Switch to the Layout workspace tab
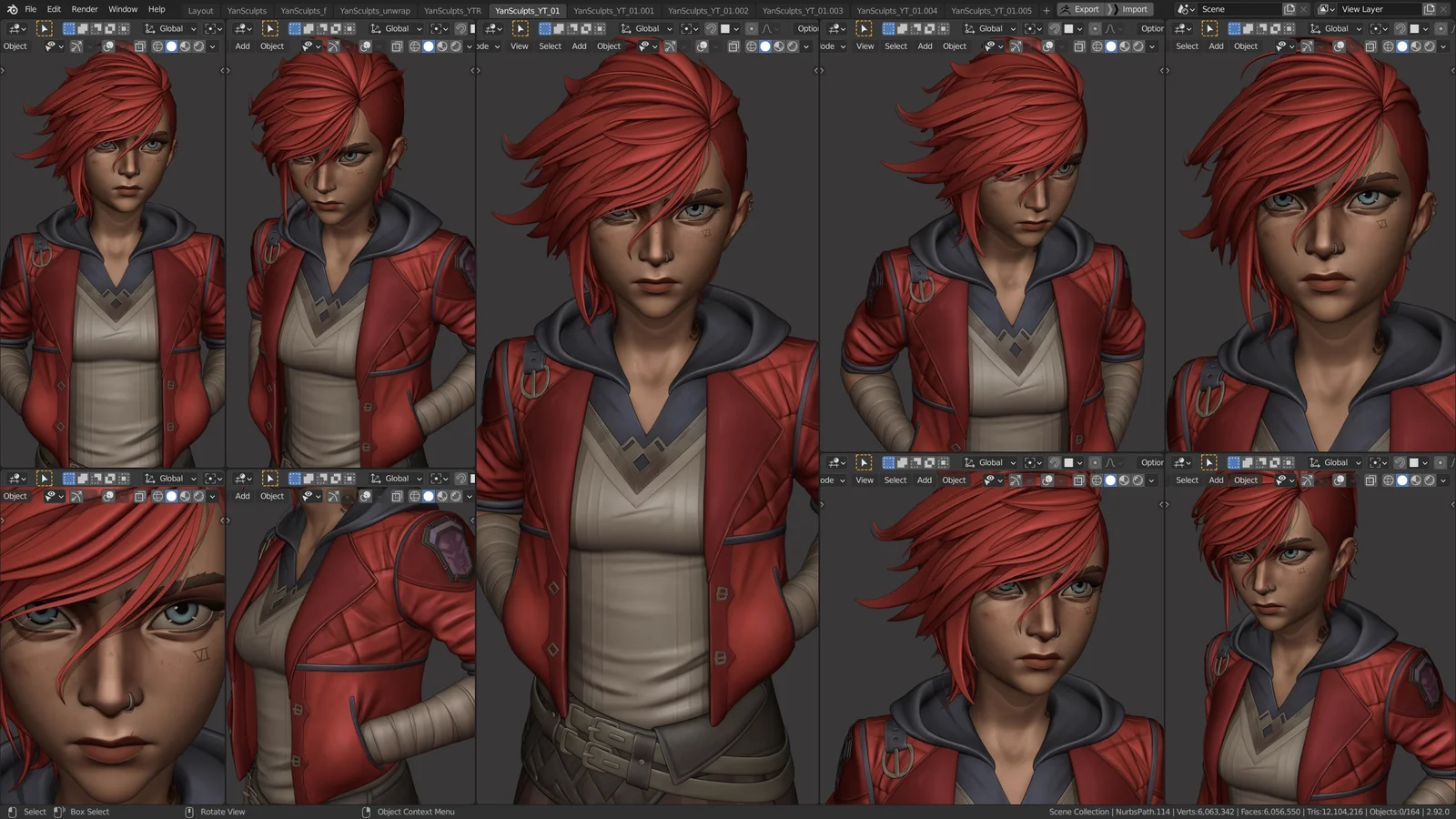This screenshot has width=1456, height=819. tap(200, 10)
